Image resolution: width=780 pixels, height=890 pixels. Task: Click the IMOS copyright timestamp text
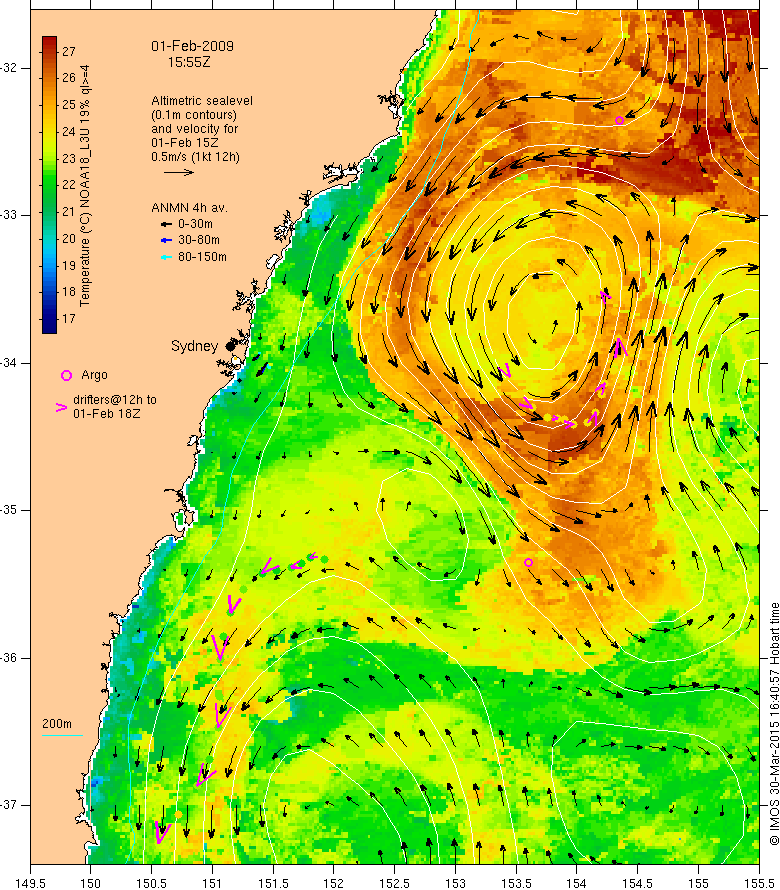(774, 724)
